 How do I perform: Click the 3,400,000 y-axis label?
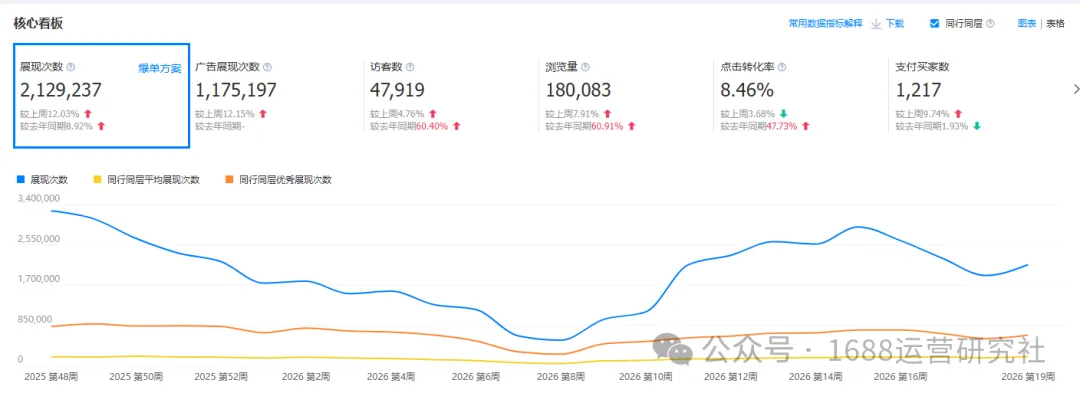pos(39,198)
